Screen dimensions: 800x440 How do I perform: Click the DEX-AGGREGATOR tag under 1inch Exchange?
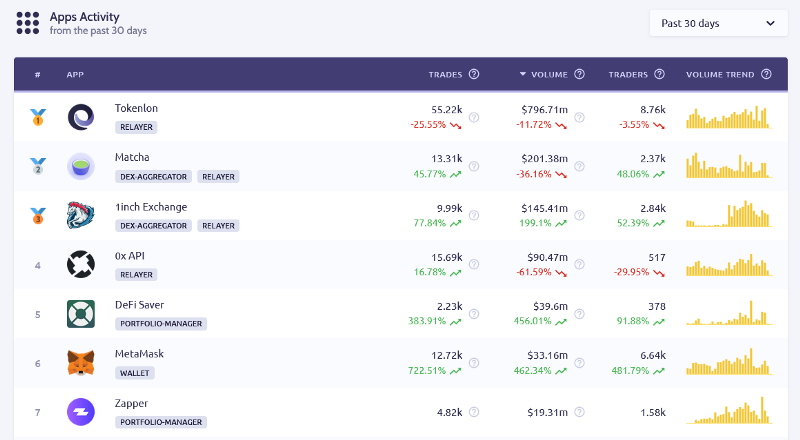coord(154,226)
